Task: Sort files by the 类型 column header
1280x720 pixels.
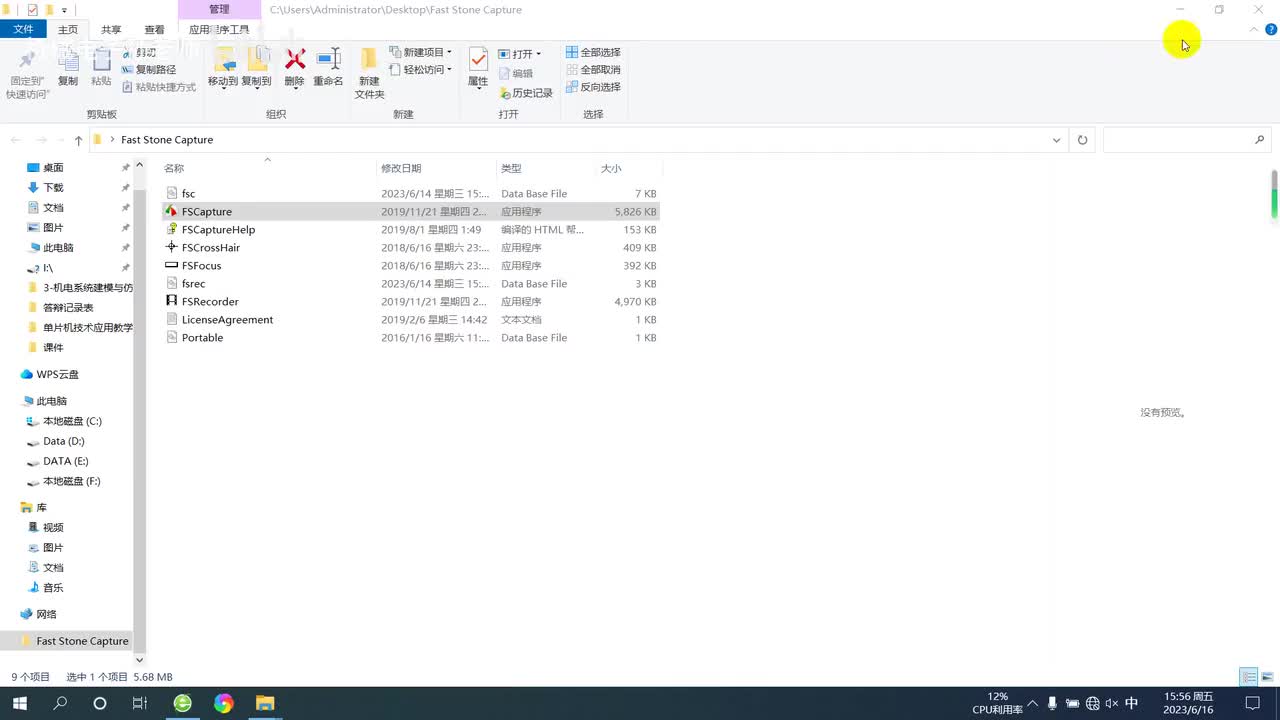Action: [545, 168]
